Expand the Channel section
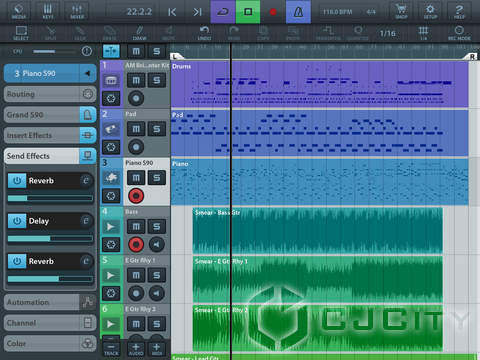 coord(50,323)
